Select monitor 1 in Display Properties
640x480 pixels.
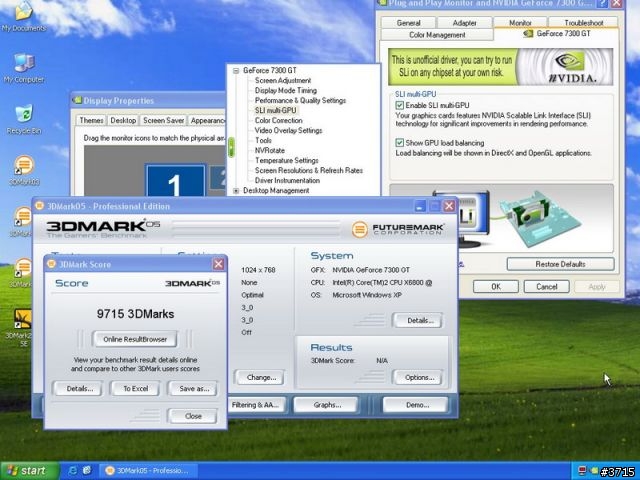click(x=175, y=180)
